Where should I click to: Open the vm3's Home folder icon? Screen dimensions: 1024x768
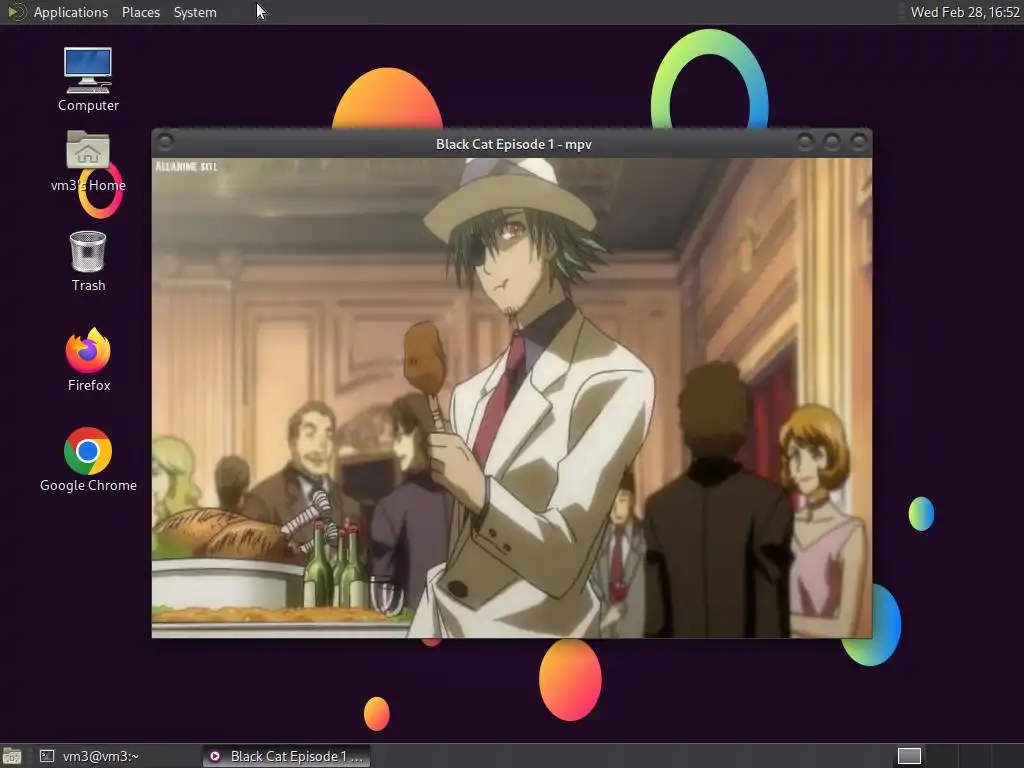88,161
